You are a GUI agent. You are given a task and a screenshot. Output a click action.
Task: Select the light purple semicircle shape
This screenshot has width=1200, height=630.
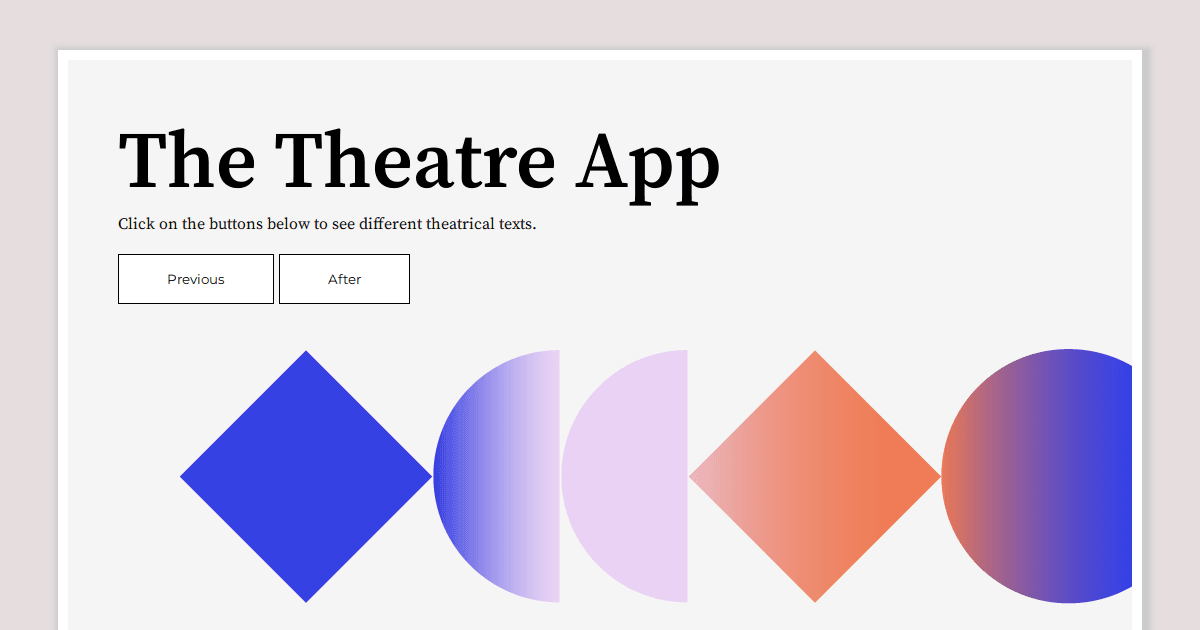[630, 475]
